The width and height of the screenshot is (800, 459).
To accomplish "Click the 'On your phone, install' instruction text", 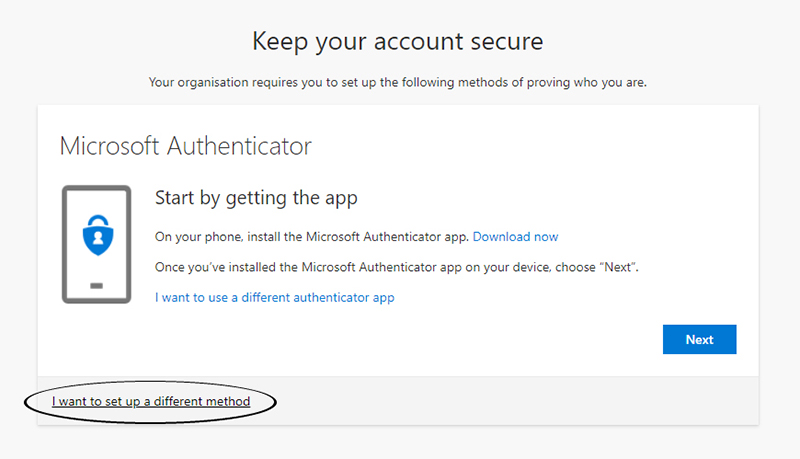I will pos(311,237).
